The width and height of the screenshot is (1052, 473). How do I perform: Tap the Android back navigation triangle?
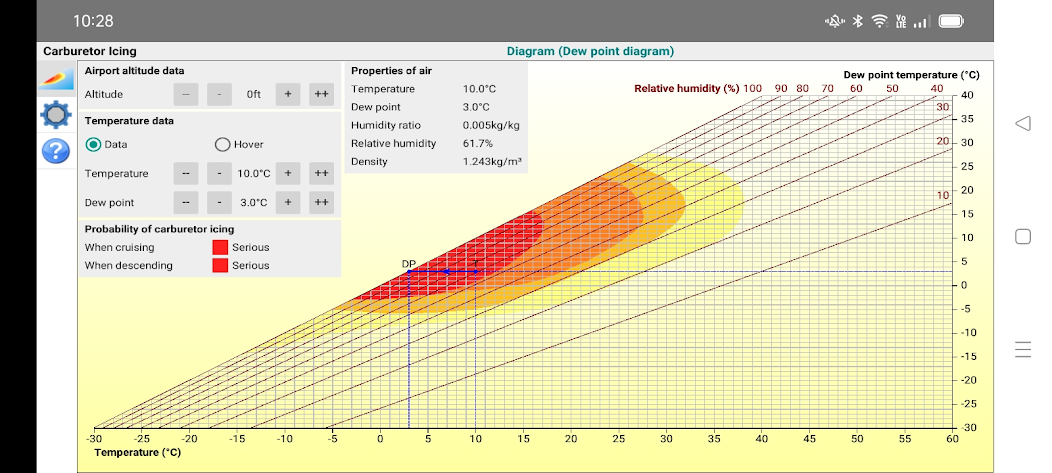tap(1022, 123)
